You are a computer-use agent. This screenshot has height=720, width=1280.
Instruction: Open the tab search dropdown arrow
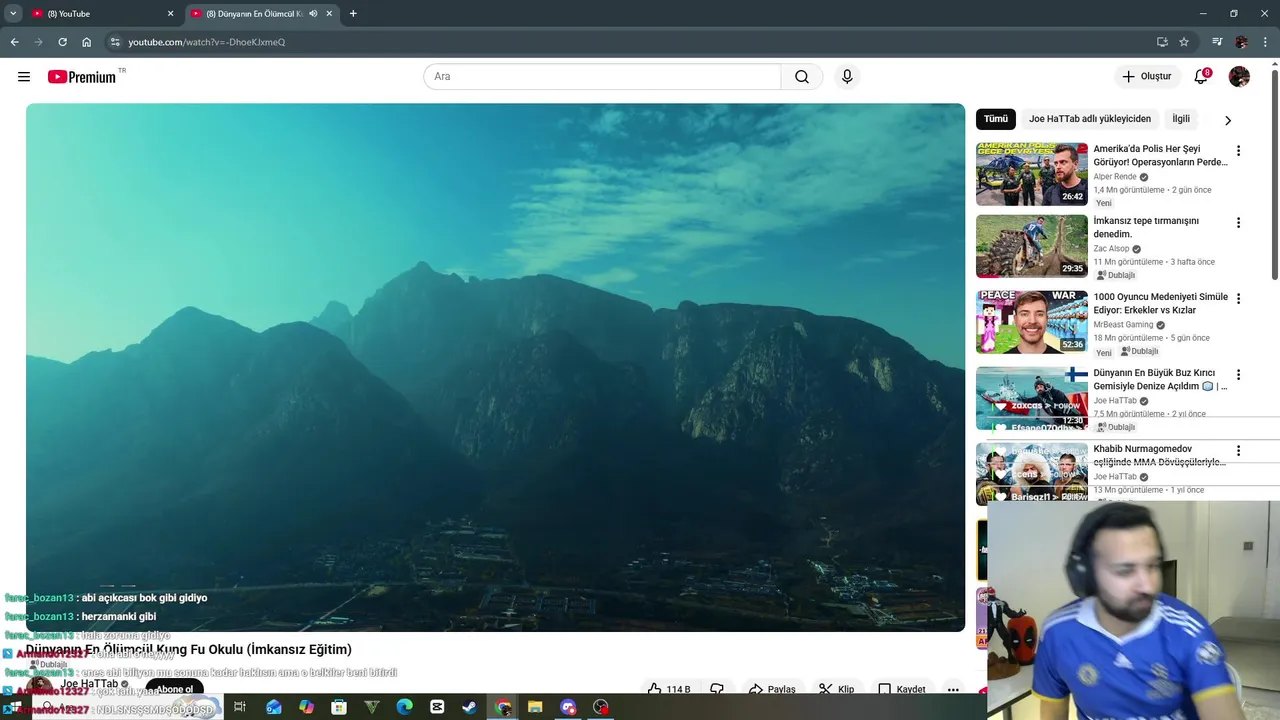13,14
